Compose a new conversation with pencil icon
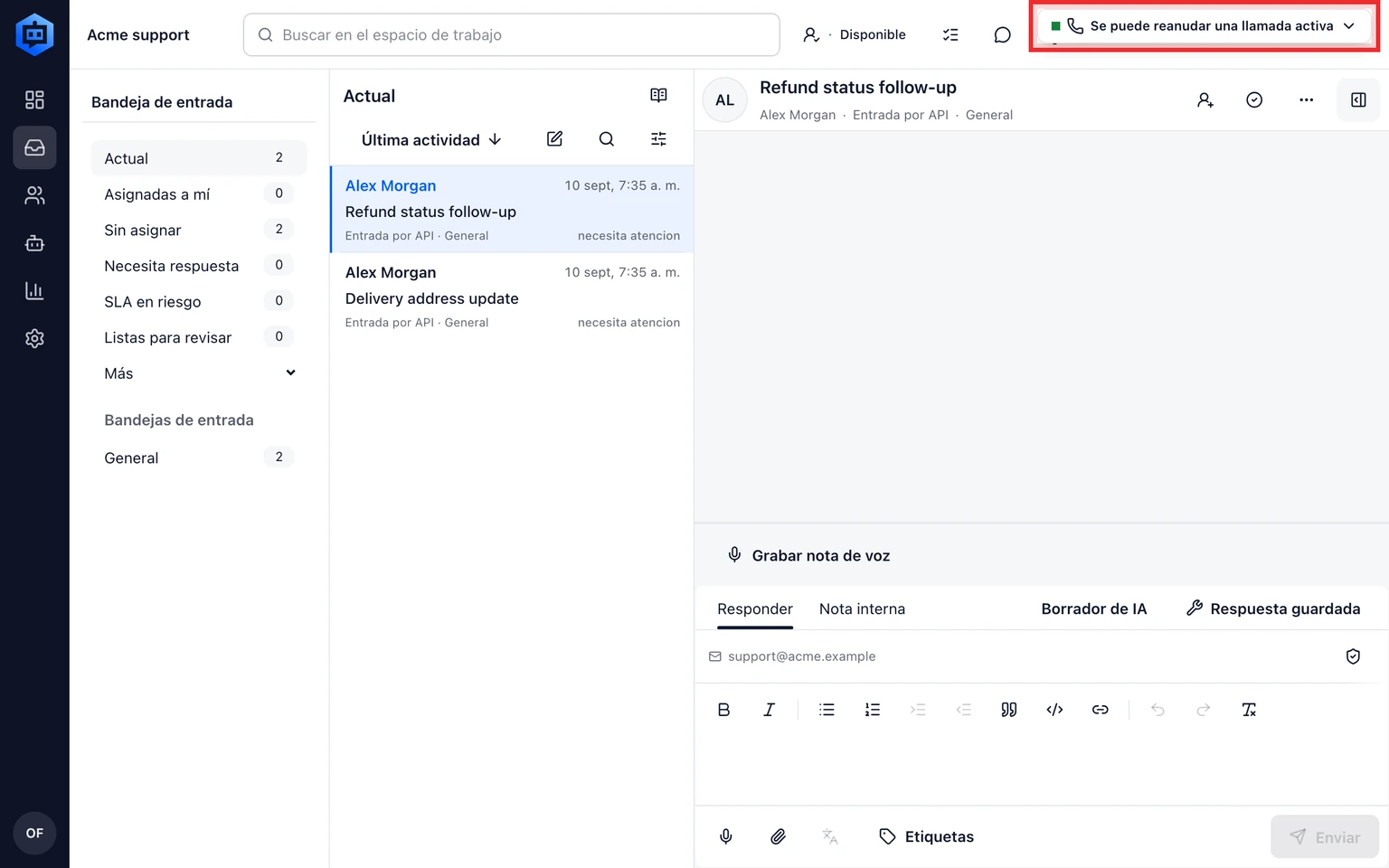Viewport: 1389px width, 868px height. (x=555, y=139)
